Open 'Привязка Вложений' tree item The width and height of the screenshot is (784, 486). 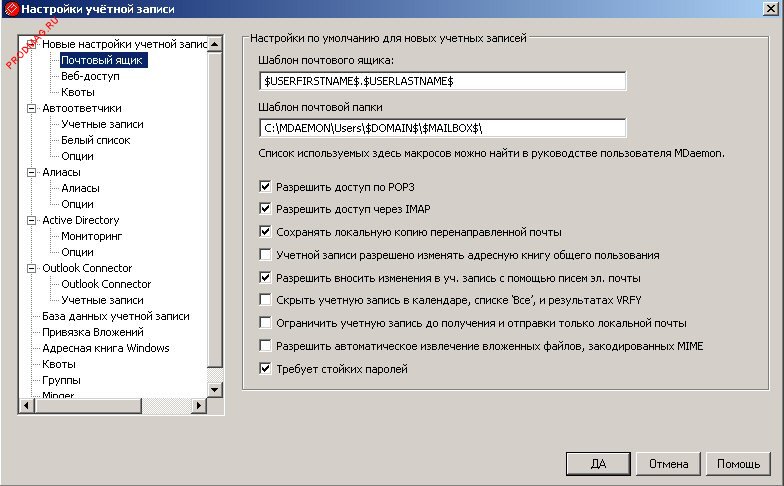(x=92, y=332)
